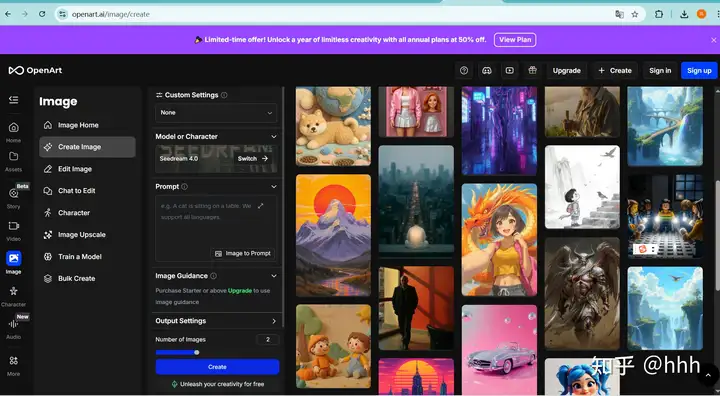Image resolution: width=720 pixels, height=396 pixels.
Task: Click the + Create header button
Action: point(615,70)
